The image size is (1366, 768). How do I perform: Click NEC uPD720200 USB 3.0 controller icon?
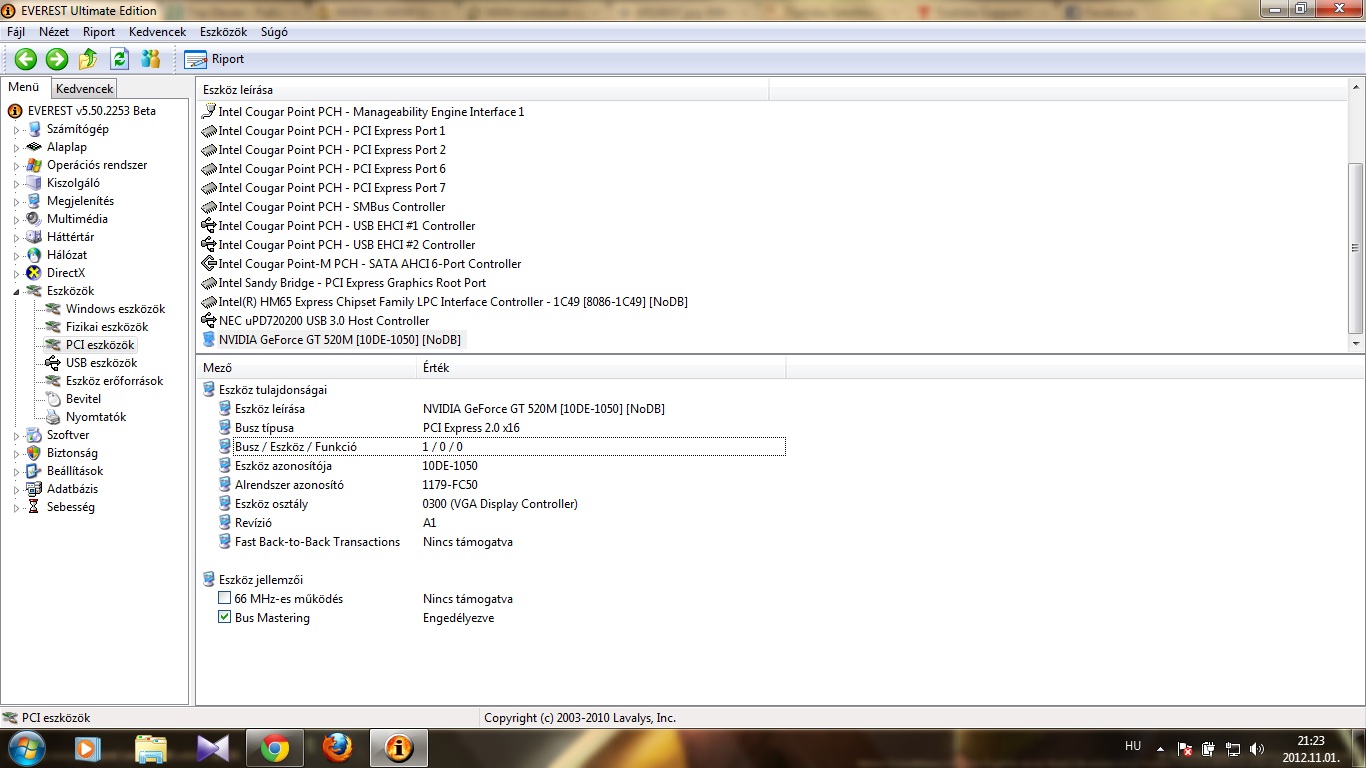[208, 321]
